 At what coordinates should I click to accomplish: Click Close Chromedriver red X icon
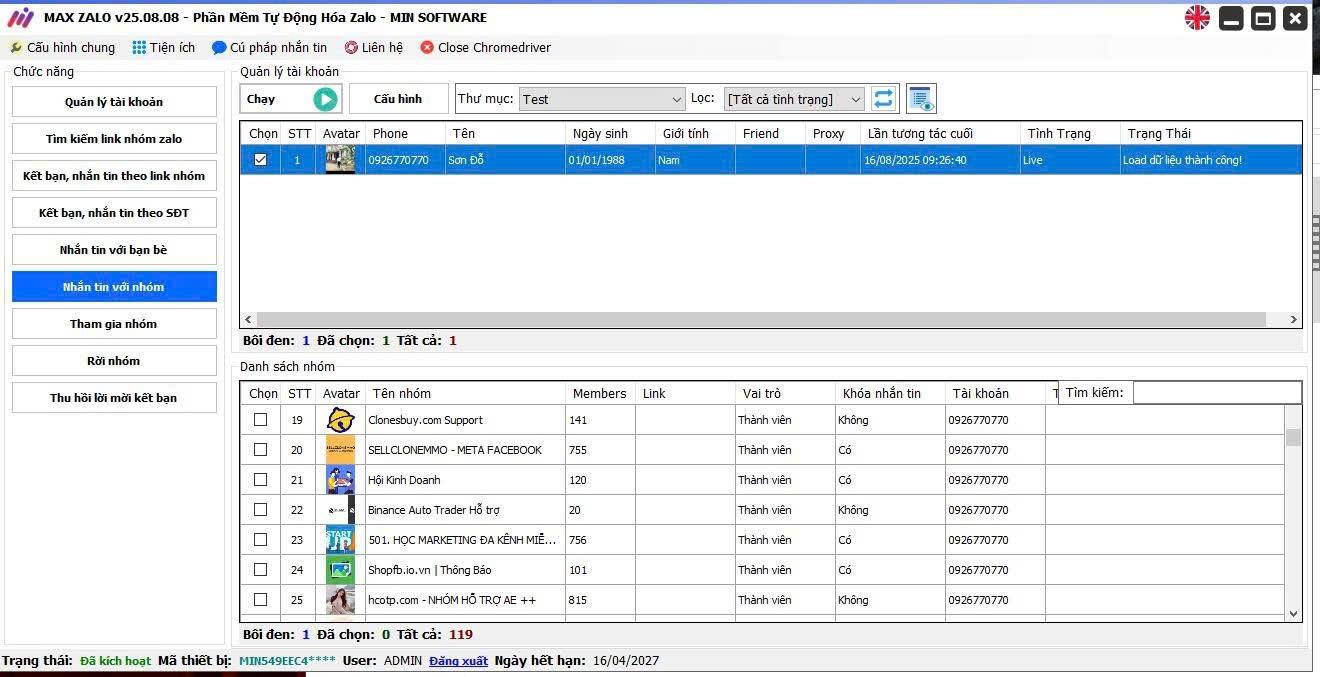coord(427,48)
